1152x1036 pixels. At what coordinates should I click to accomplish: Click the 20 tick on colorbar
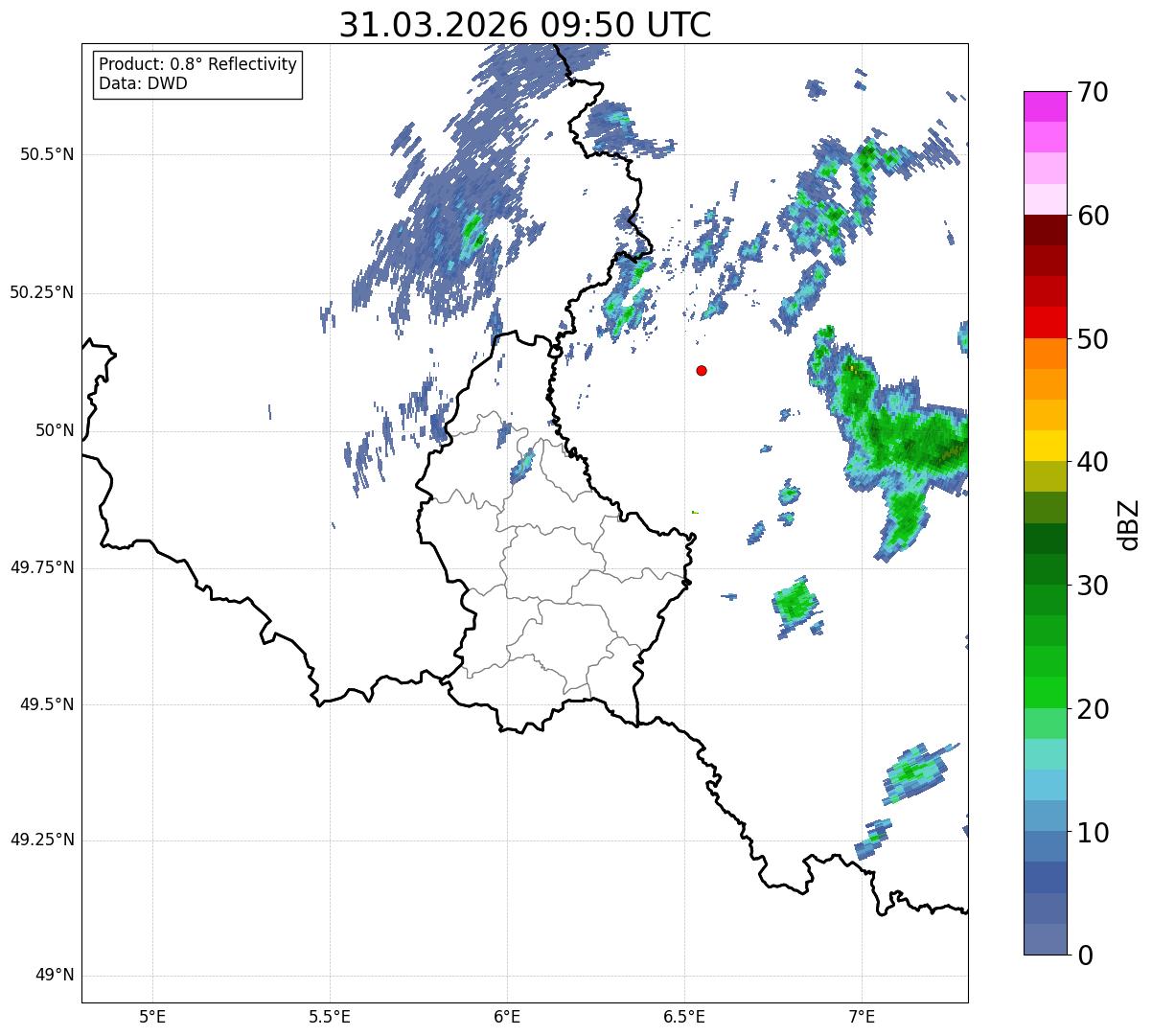1093,709
